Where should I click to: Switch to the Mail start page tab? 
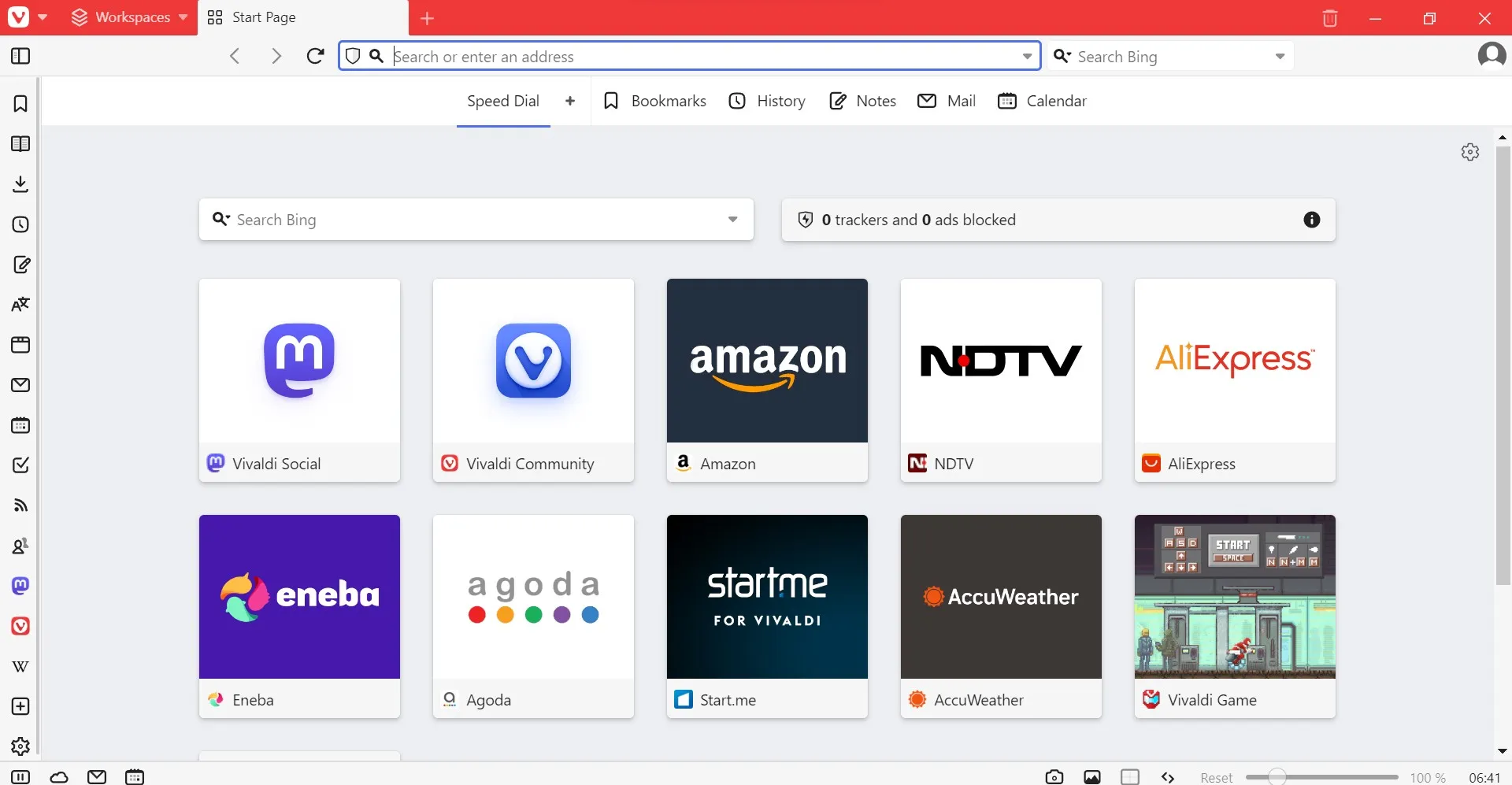(947, 101)
